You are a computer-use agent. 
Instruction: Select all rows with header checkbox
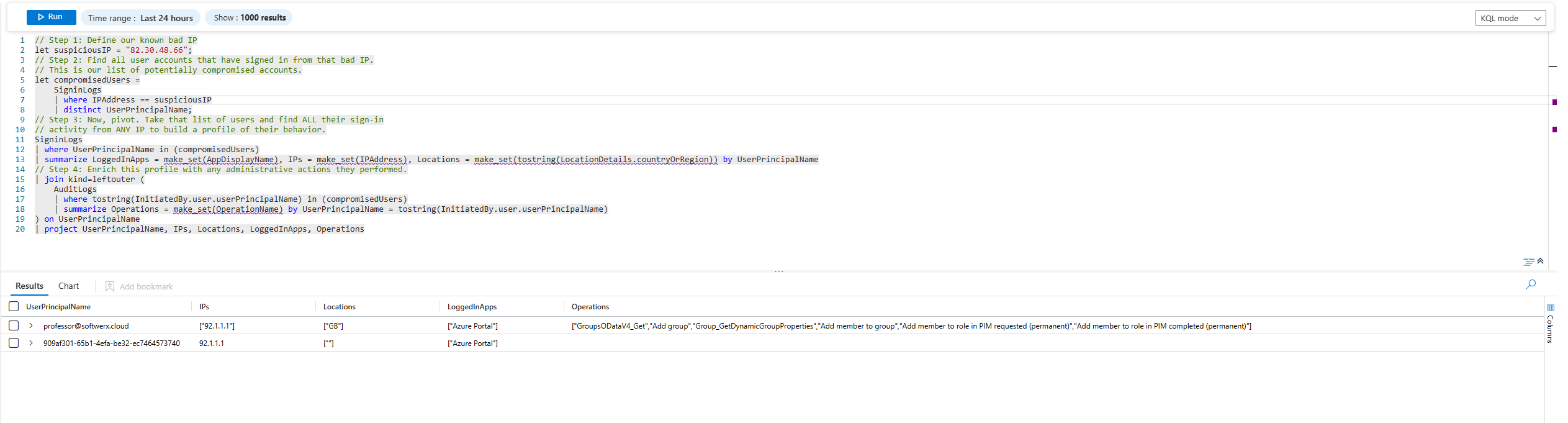(14, 306)
